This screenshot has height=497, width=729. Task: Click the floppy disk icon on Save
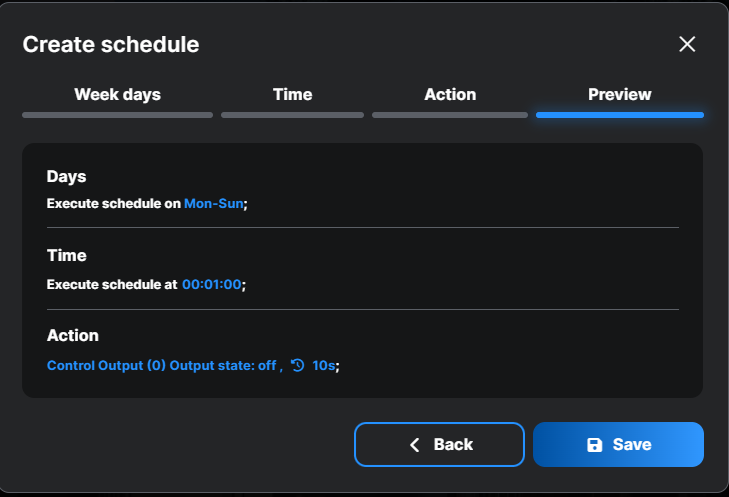[594, 445]
